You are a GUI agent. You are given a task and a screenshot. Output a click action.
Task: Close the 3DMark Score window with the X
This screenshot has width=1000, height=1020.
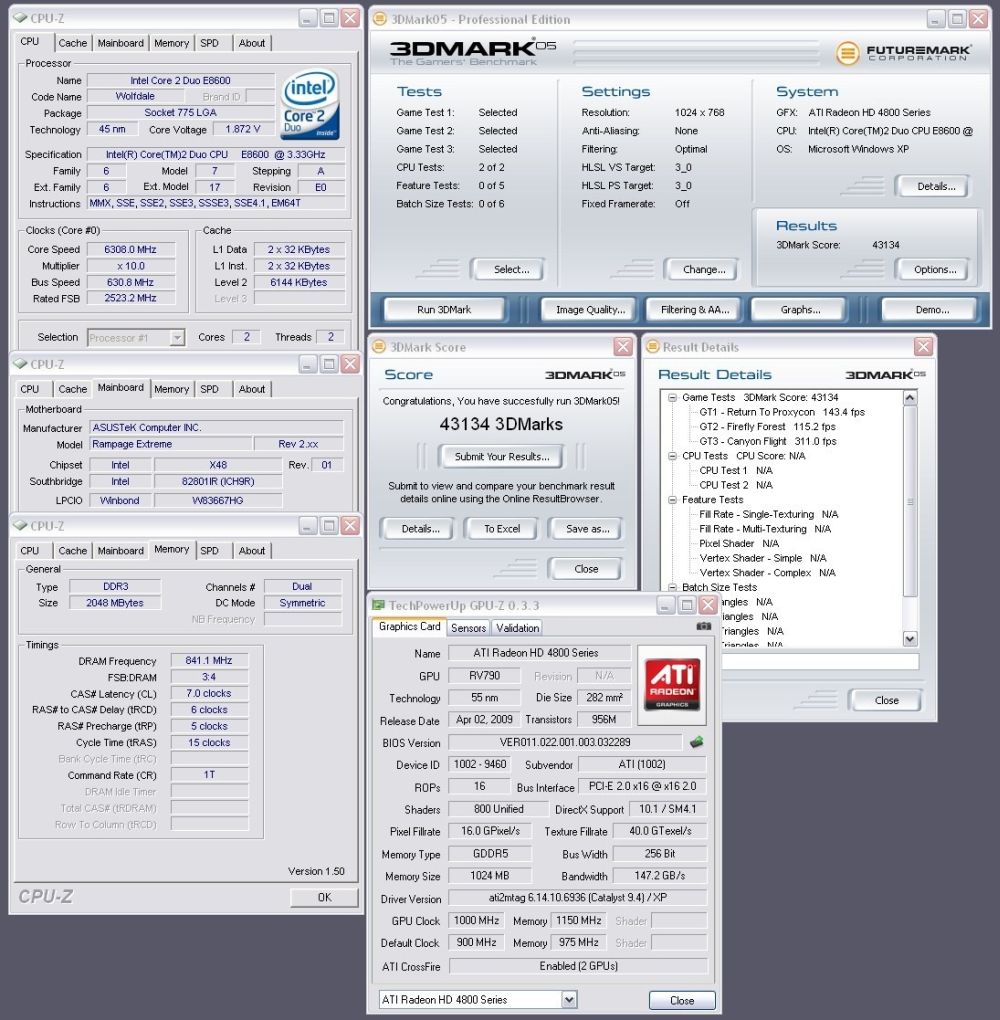pos(623,347)
